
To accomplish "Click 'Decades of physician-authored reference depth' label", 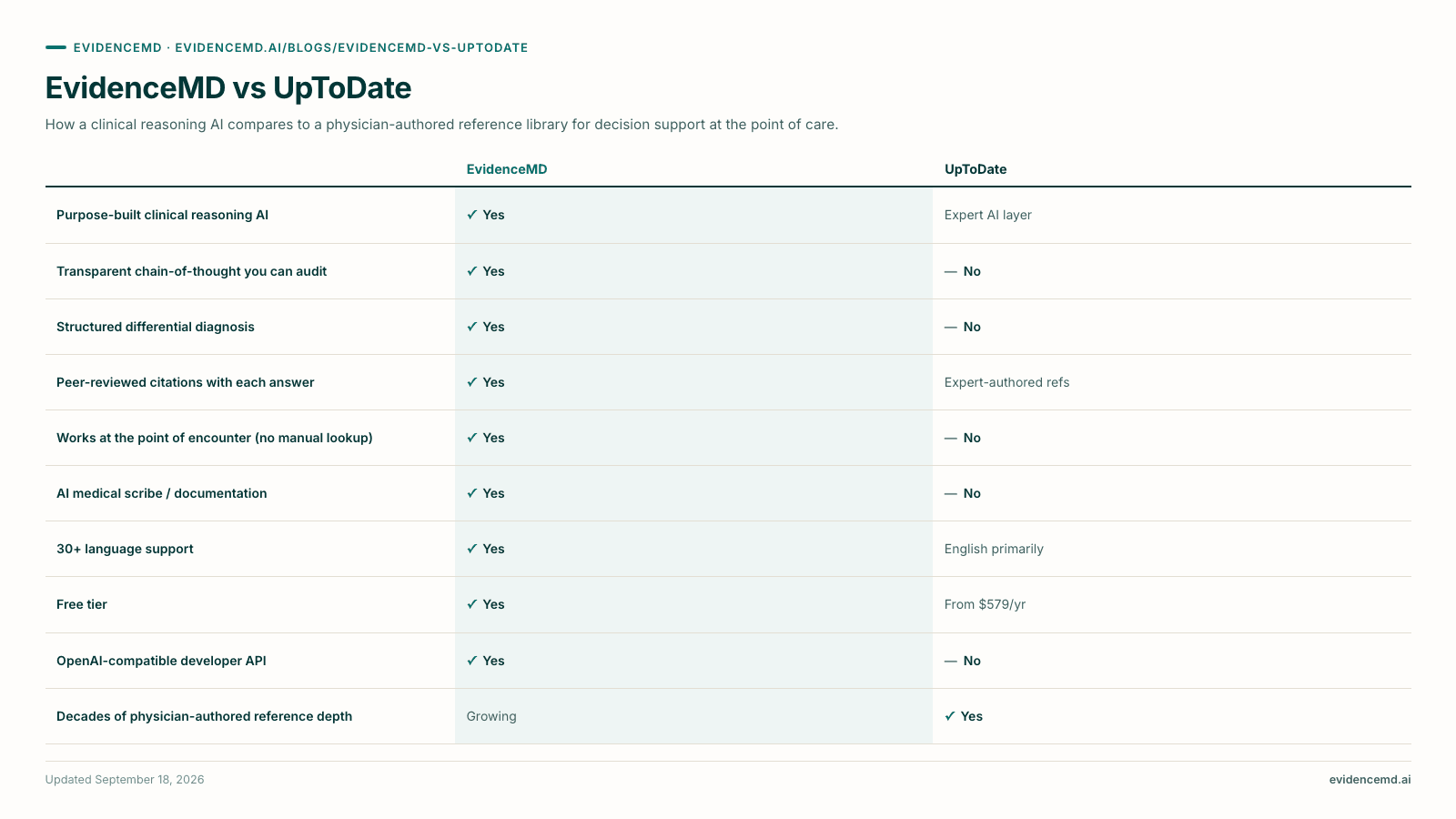I will point(204,716).
